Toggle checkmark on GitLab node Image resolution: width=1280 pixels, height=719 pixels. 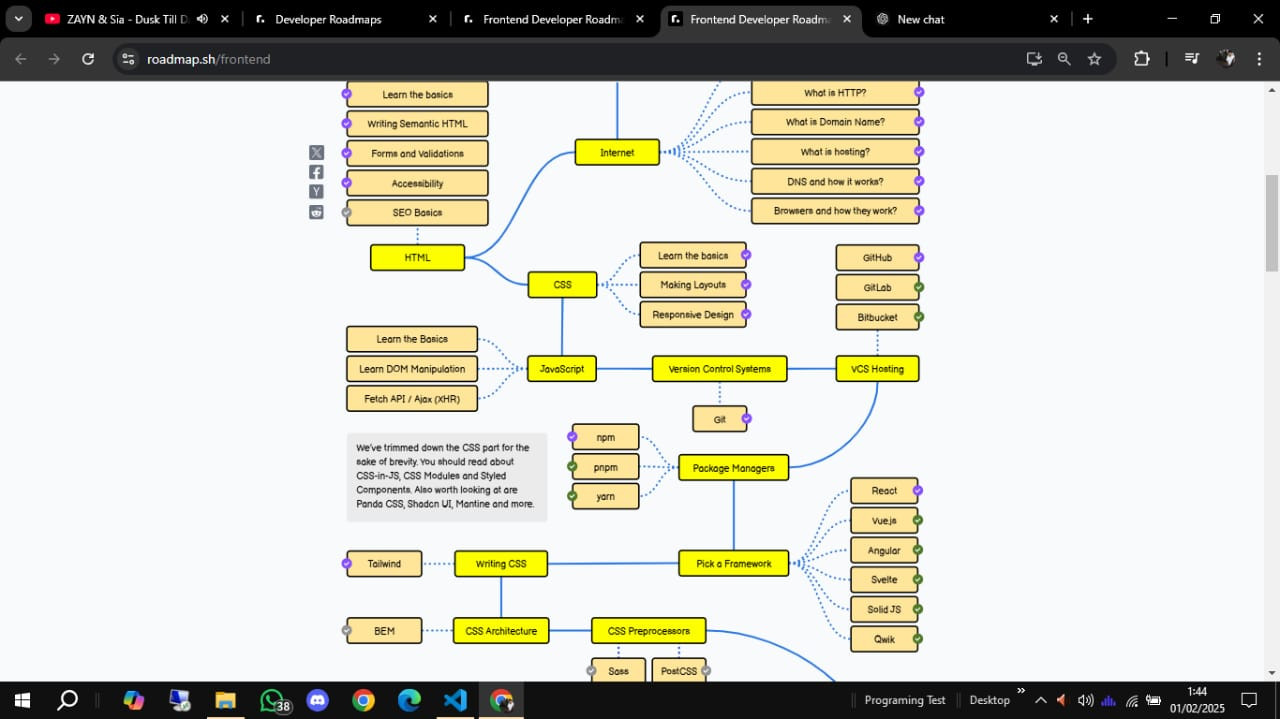click(919, 287)
